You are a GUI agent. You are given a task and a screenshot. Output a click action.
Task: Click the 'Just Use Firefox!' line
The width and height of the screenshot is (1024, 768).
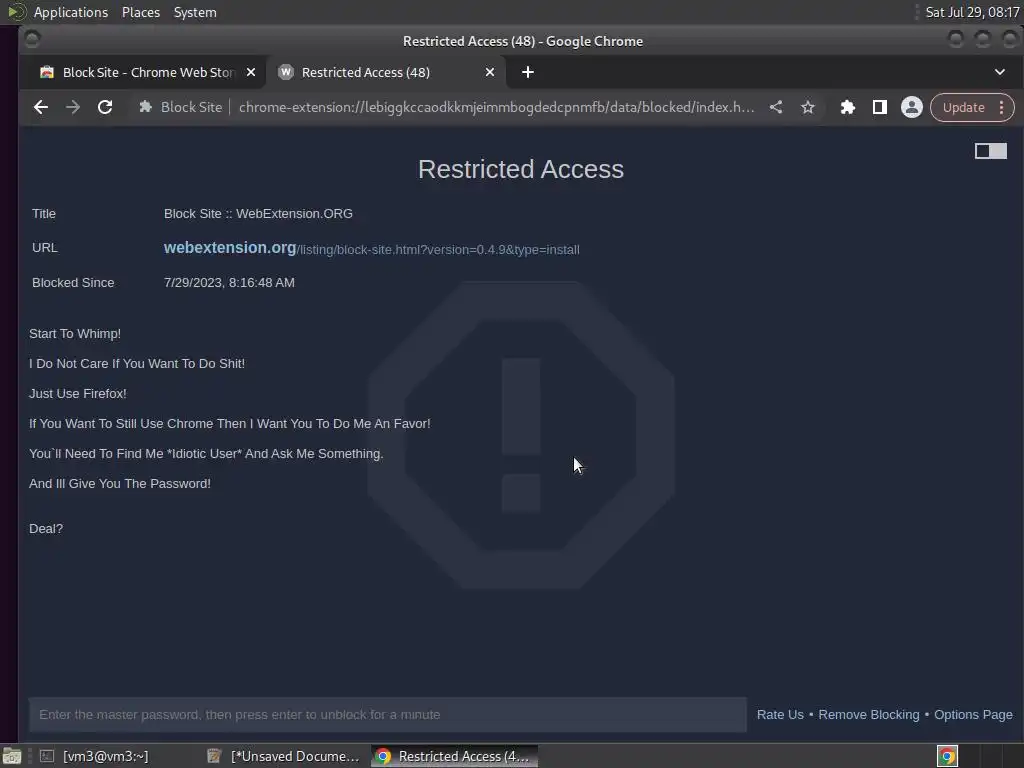(x=78, y=394)
